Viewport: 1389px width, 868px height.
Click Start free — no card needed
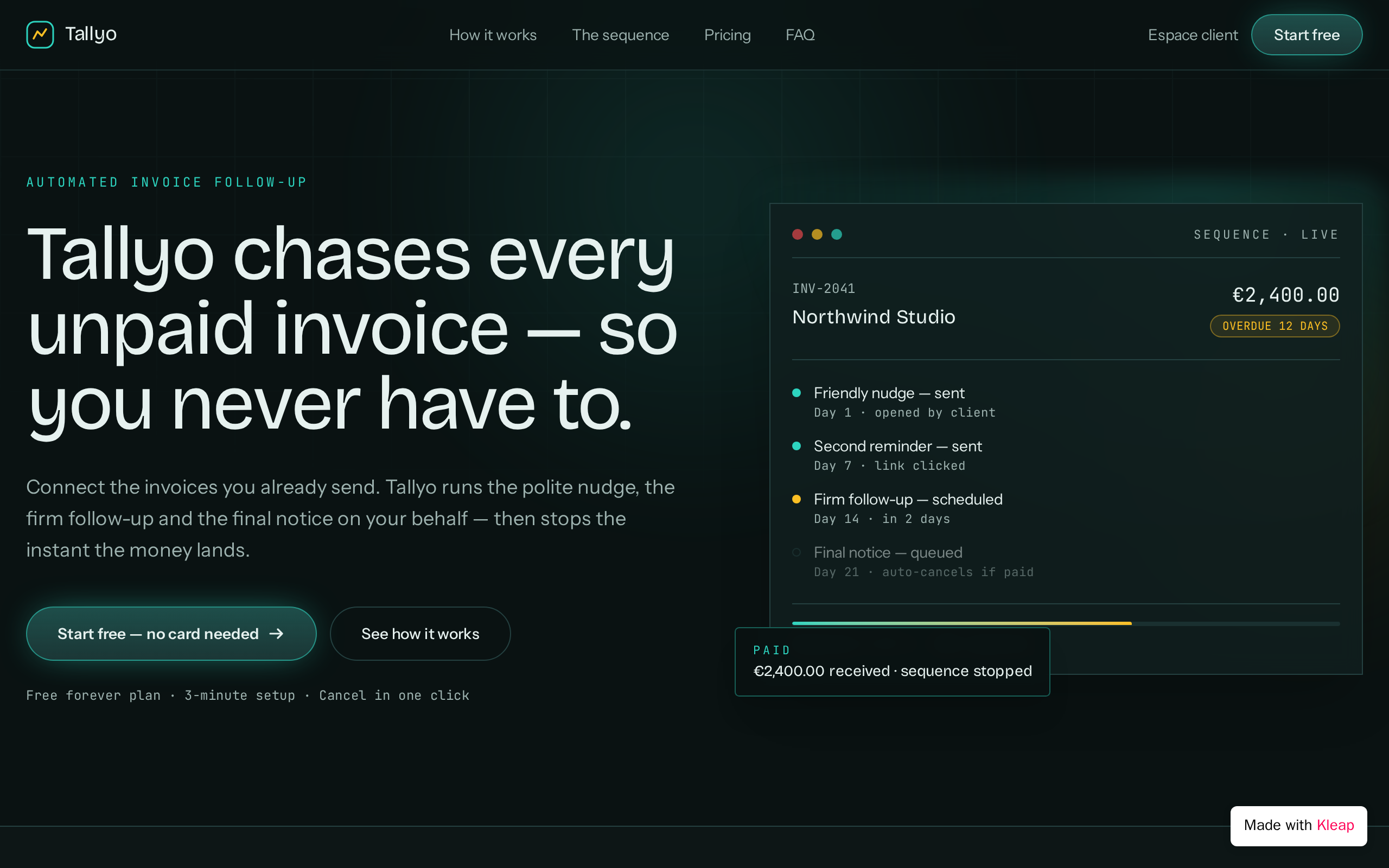pos(171,633)
